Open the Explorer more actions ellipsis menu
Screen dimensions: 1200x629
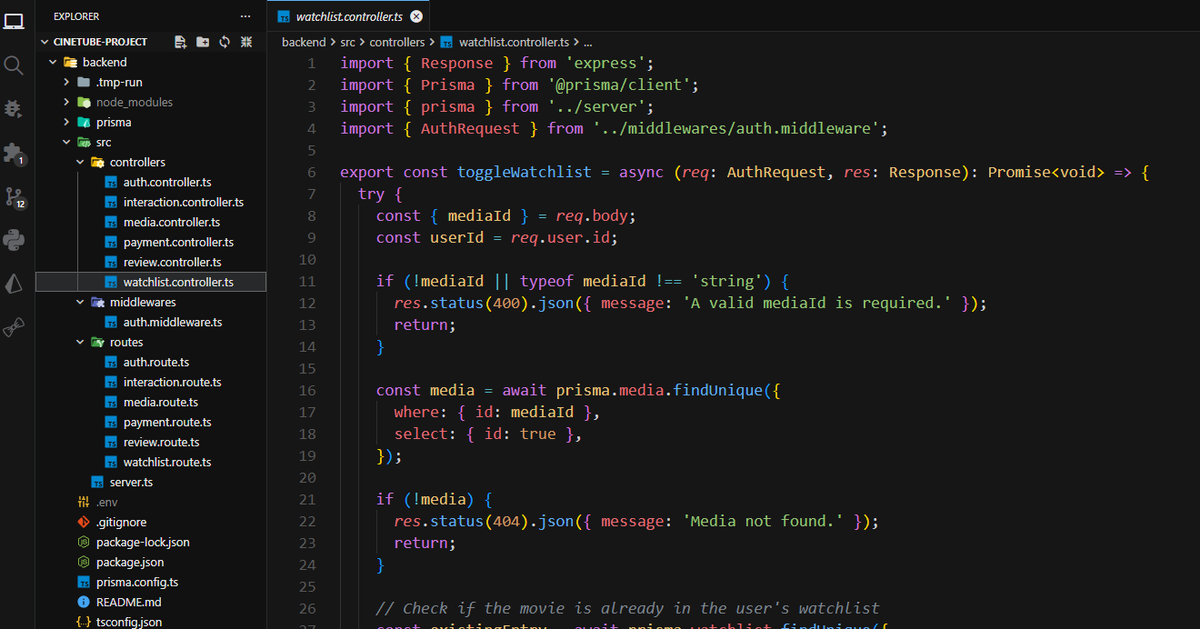[x=246, y=17]
